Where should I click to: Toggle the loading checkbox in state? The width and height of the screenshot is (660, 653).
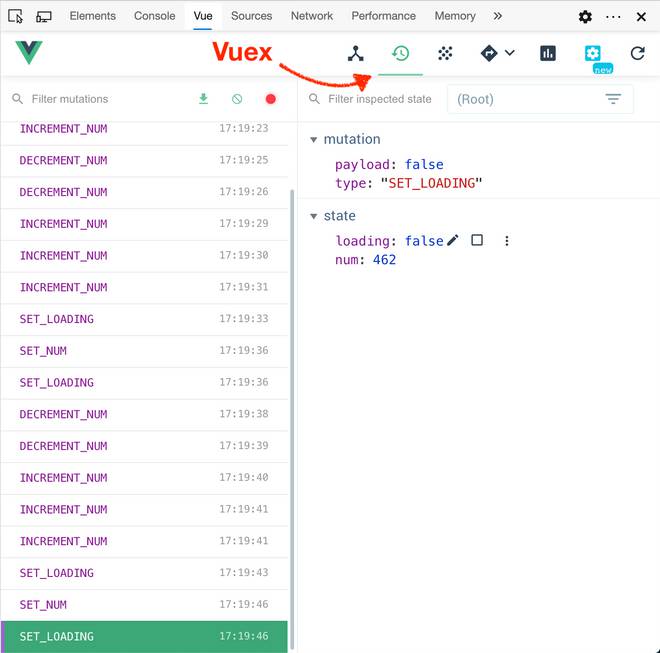[477, 241]
